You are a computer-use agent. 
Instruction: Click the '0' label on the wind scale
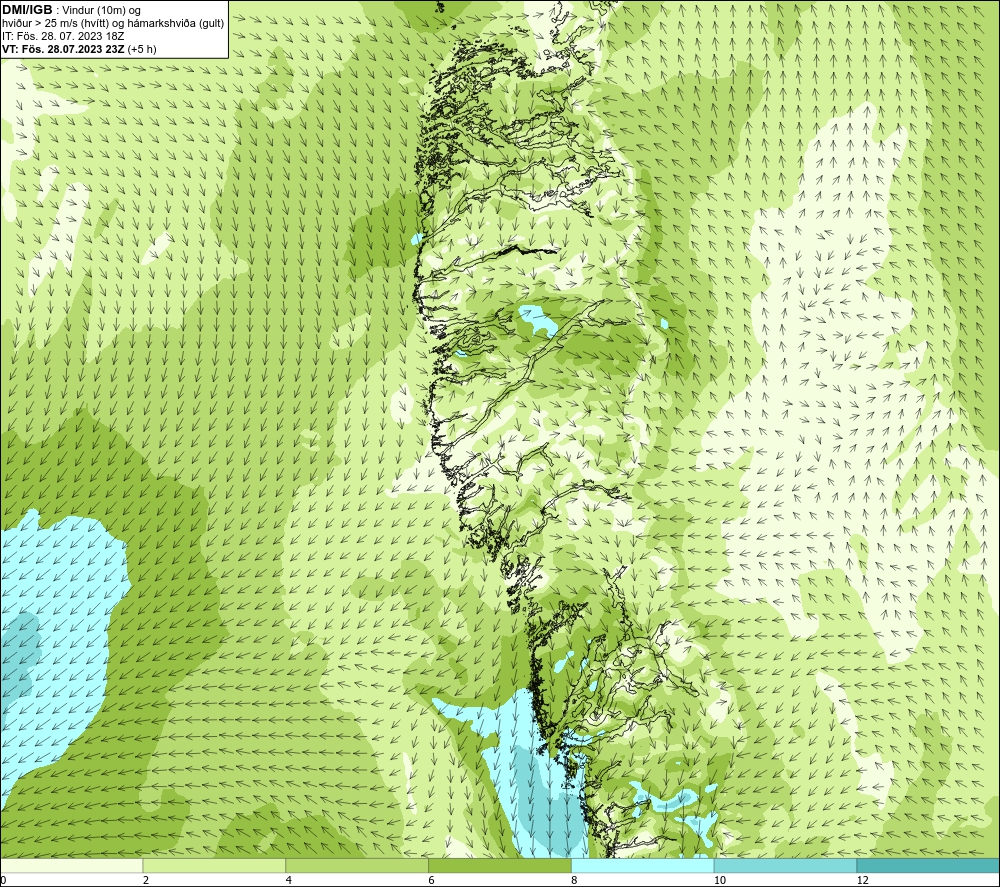(x=3, y=880)
